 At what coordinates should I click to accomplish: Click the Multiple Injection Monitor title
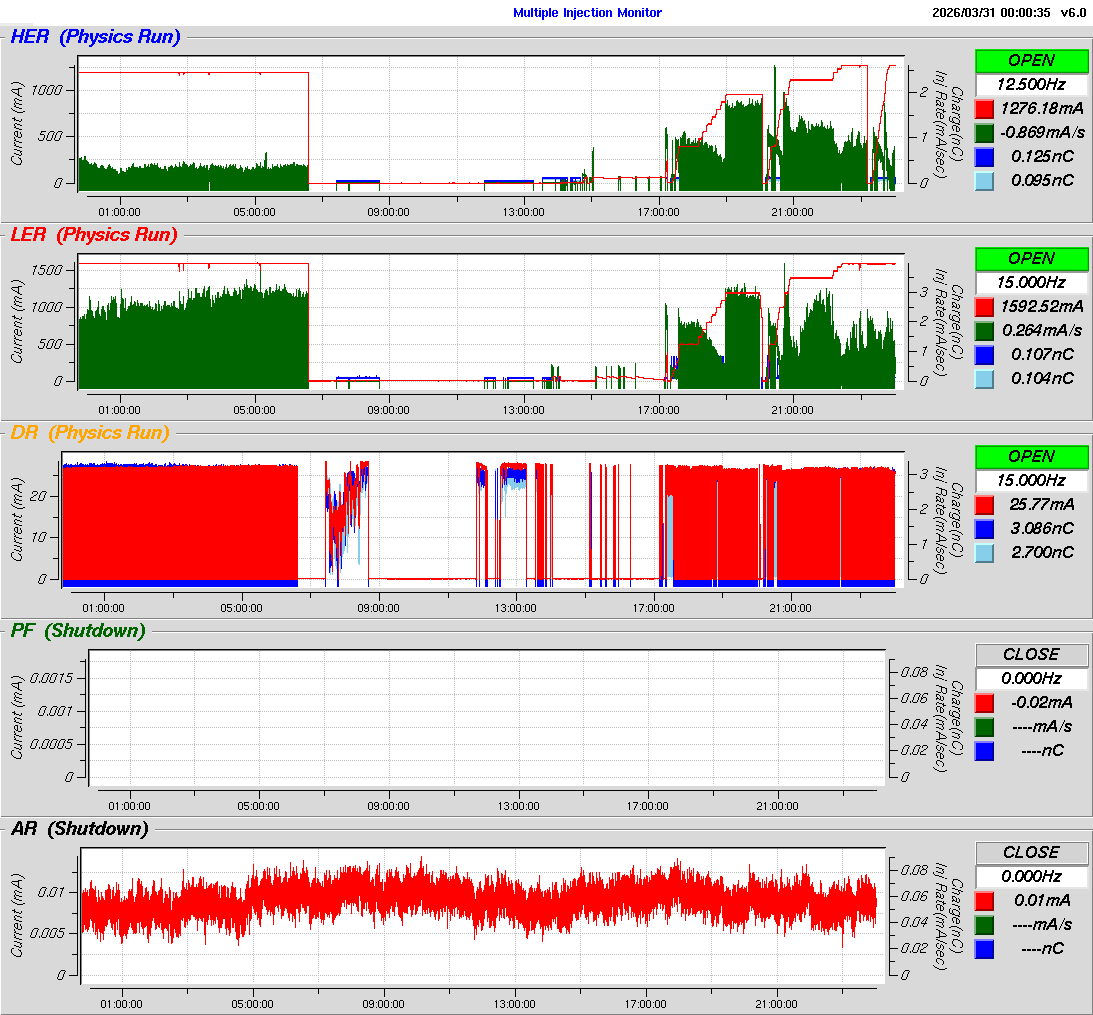(x=587, y=13)
